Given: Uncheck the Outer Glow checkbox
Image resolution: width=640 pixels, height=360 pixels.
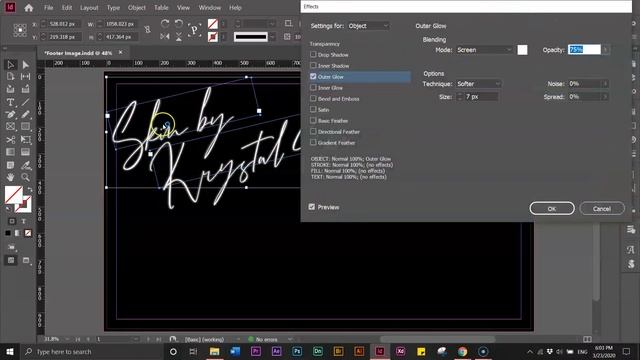Looking at the screenshot, I should click(x=313, y=76).
